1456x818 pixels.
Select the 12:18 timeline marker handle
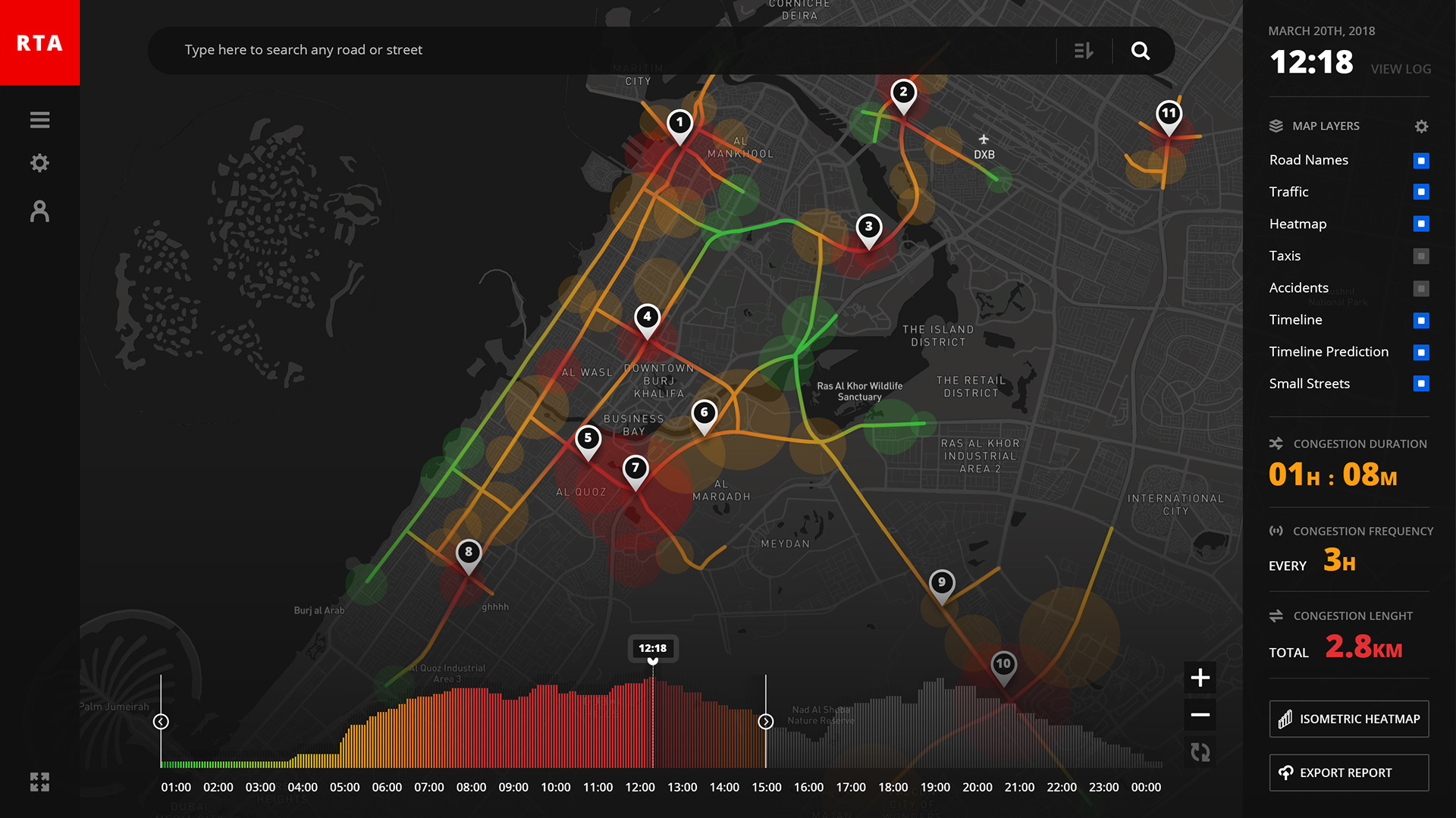click(653, 650)
